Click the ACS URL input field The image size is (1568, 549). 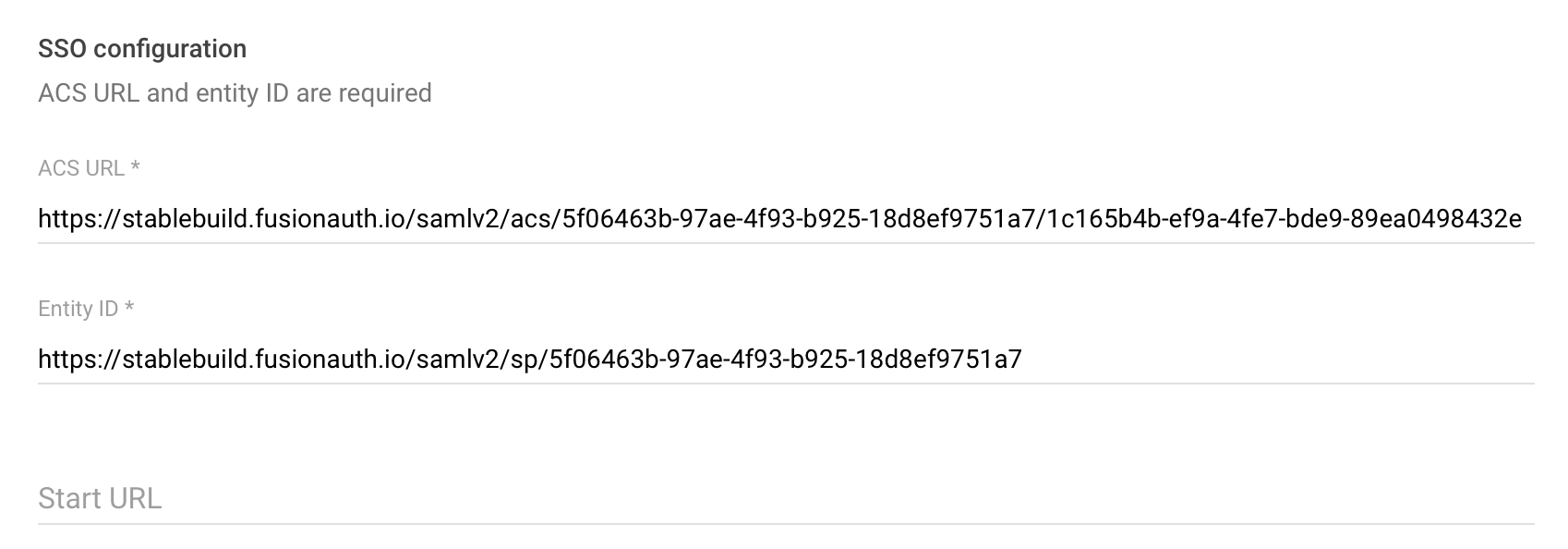(785, 219)
